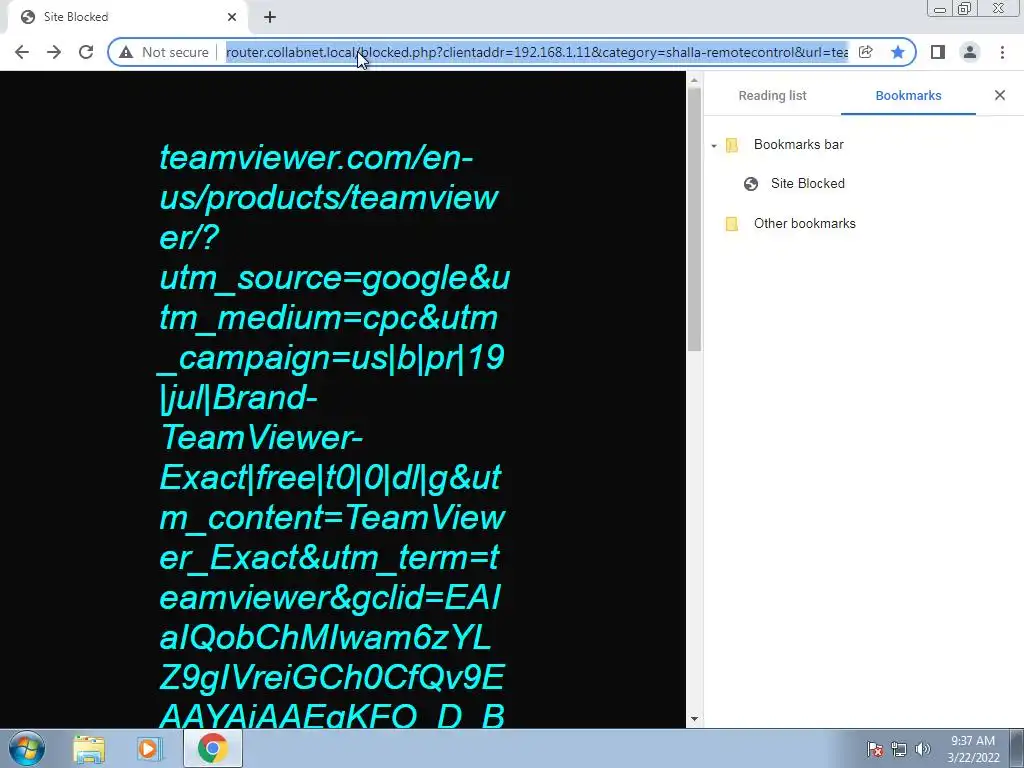Open a new tab

click(270, 17)
